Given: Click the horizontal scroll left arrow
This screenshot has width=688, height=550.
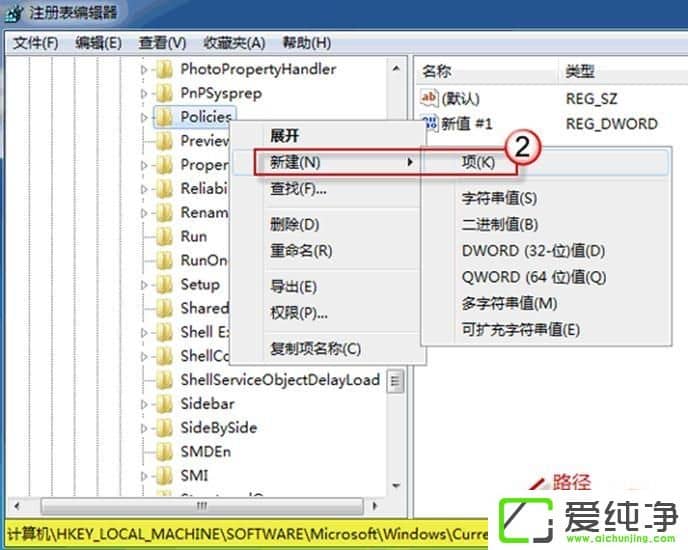Looking at the screenshot, I should click(17, 506).
